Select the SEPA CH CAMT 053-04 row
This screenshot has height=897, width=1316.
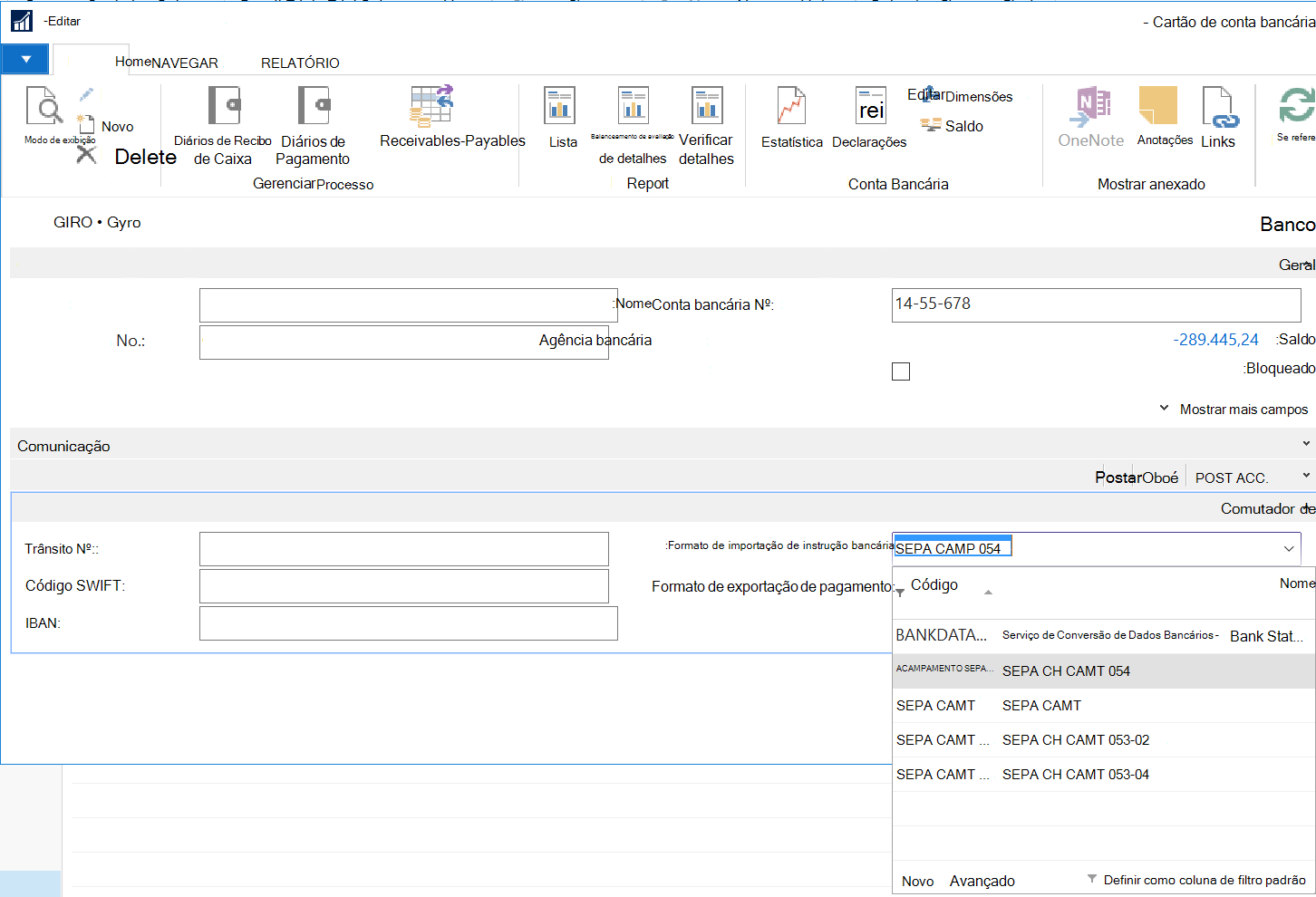coord(1104,774)
